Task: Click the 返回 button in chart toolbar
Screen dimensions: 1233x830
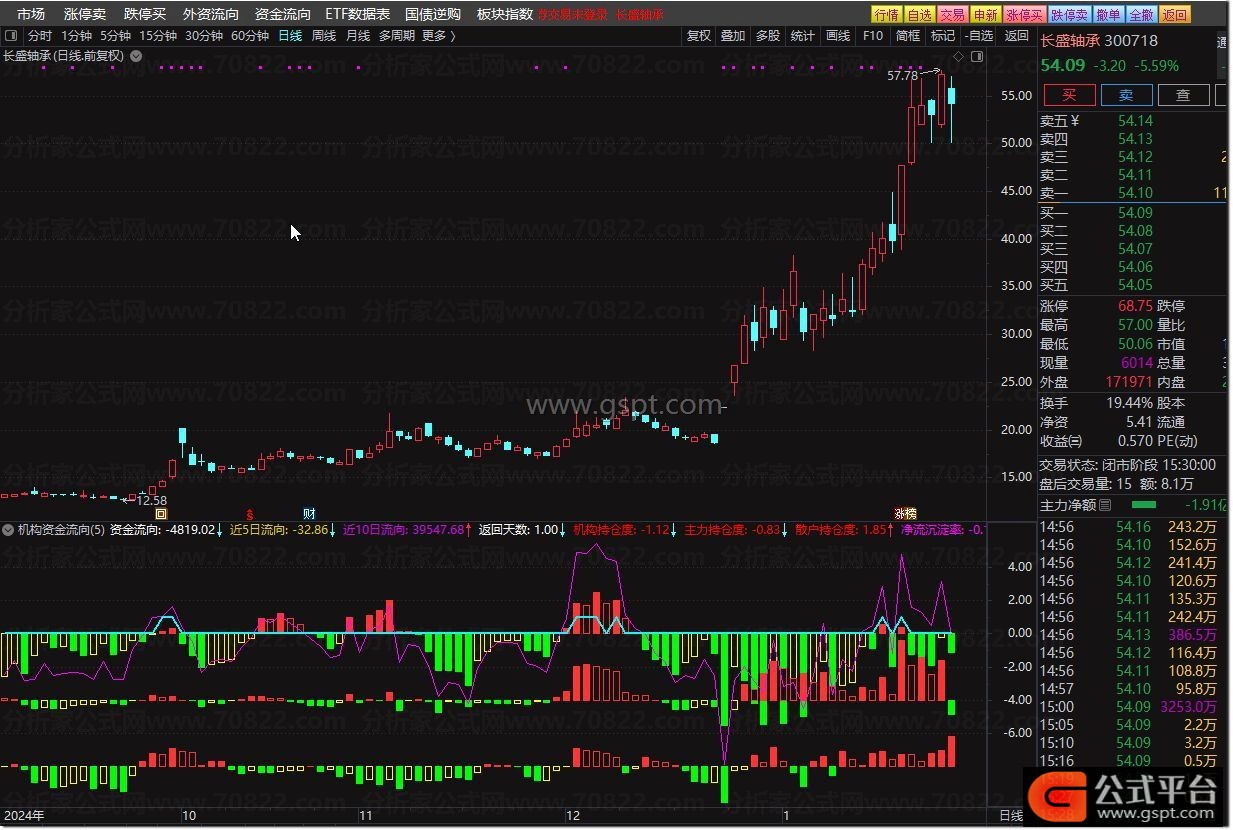Action: (1016, 36)
